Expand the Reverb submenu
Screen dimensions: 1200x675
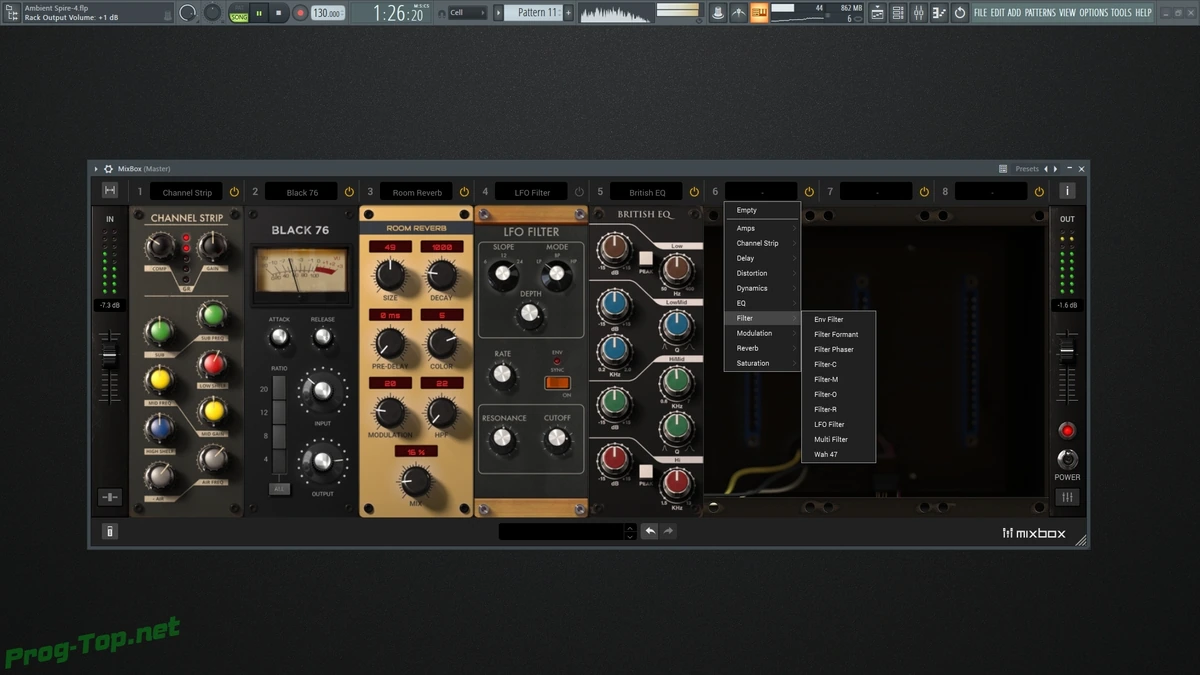762,348
